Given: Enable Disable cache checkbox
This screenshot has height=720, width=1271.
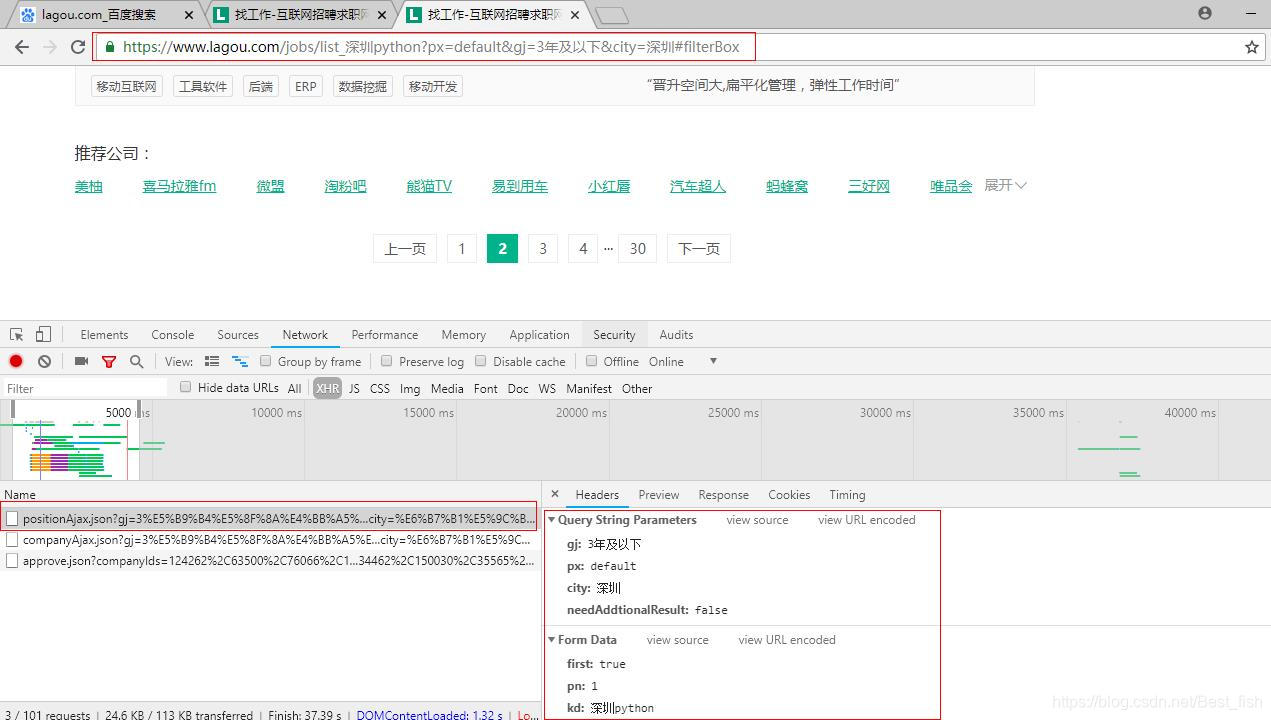Looking at the screenshot, I should click(480, 361).
